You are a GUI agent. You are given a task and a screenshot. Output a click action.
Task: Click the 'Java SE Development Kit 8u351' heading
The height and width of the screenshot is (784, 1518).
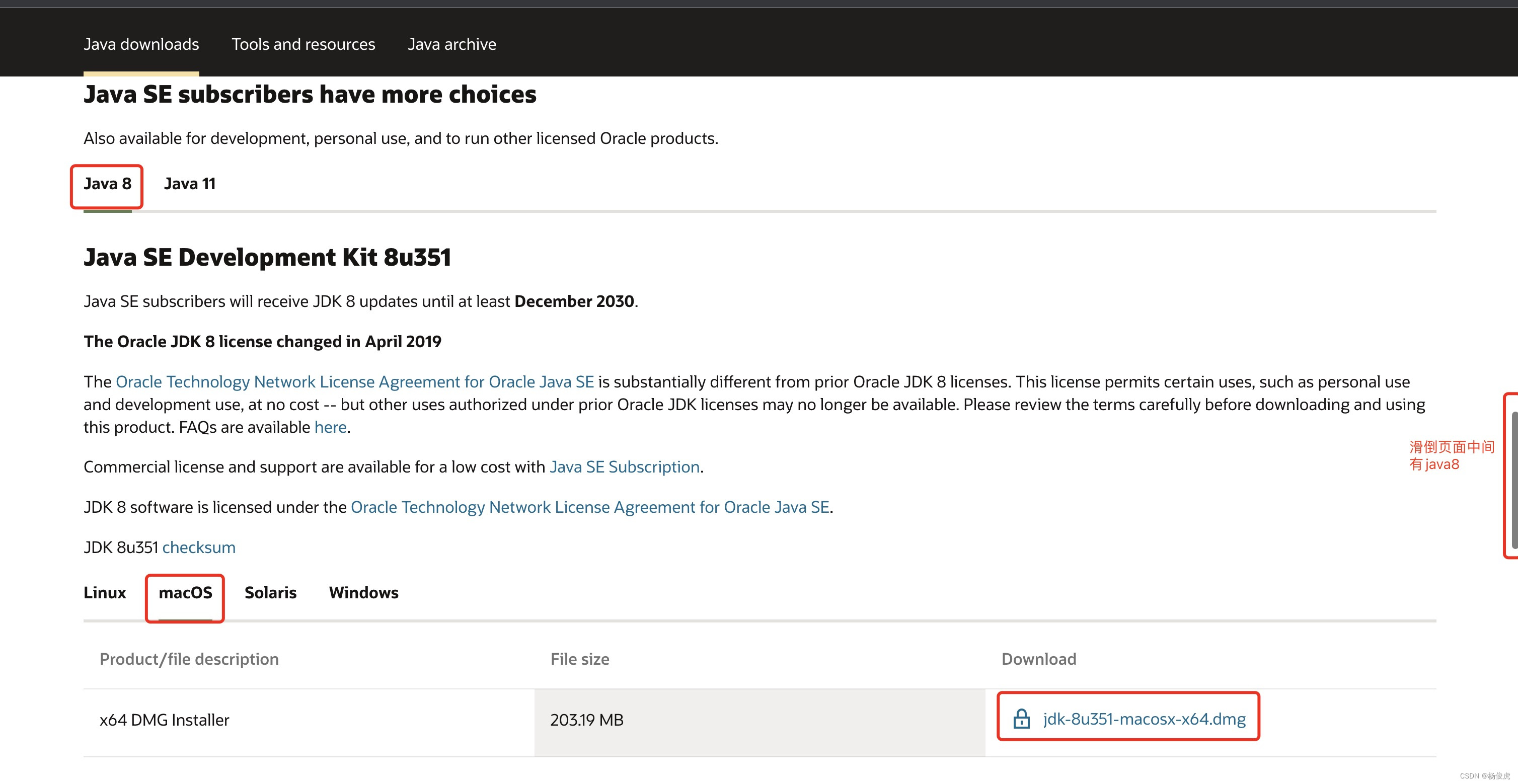(x=268, y=258)
